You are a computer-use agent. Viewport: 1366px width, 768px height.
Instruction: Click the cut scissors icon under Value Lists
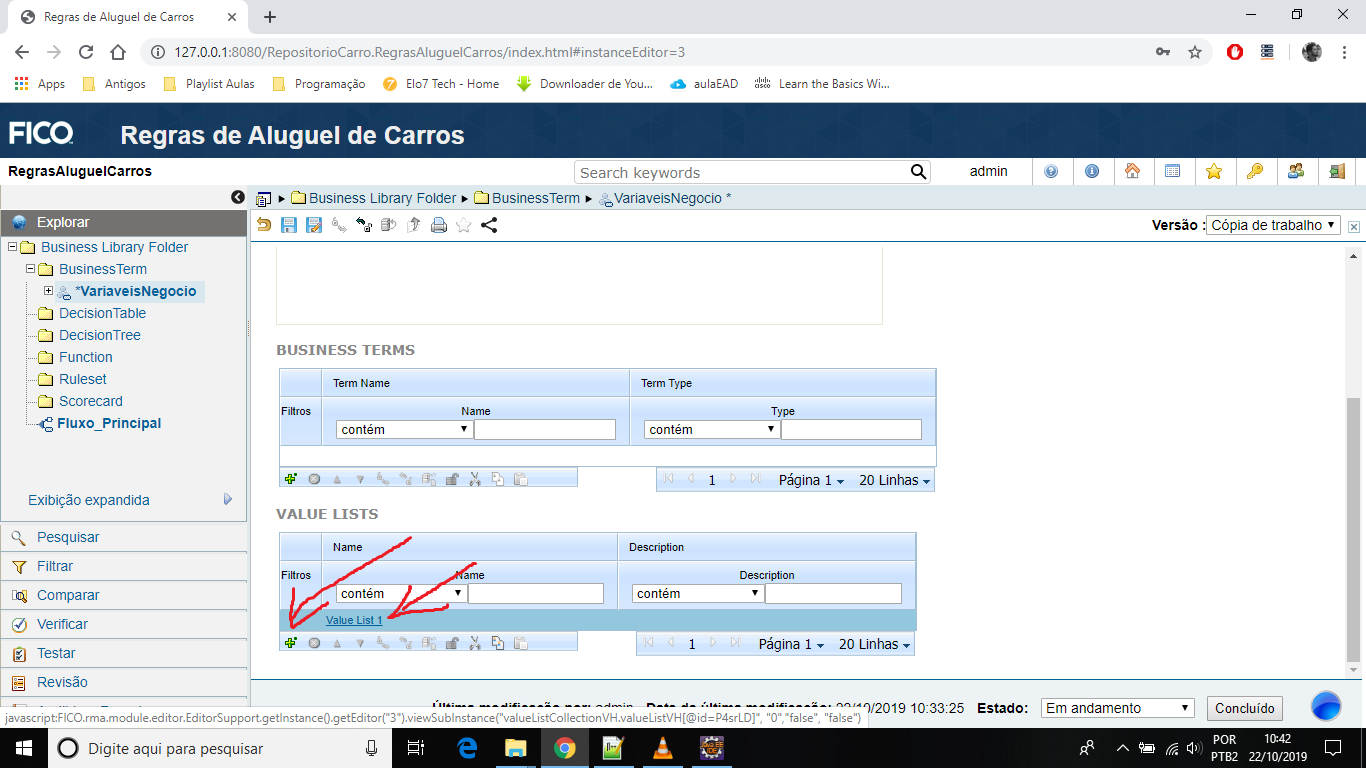pos(475,641)
